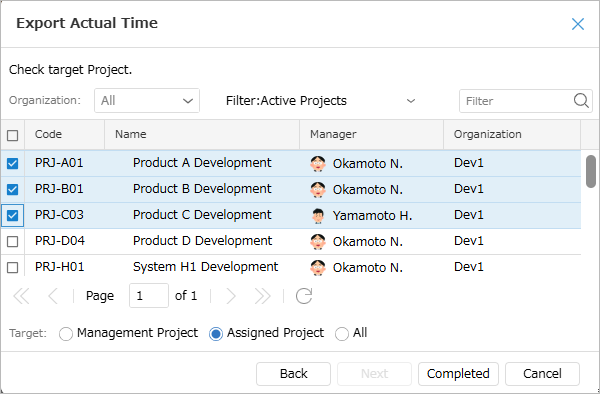Click the project list vertical scrollbar thumb
Screen dimensions: 600x394
click(591, 171)
